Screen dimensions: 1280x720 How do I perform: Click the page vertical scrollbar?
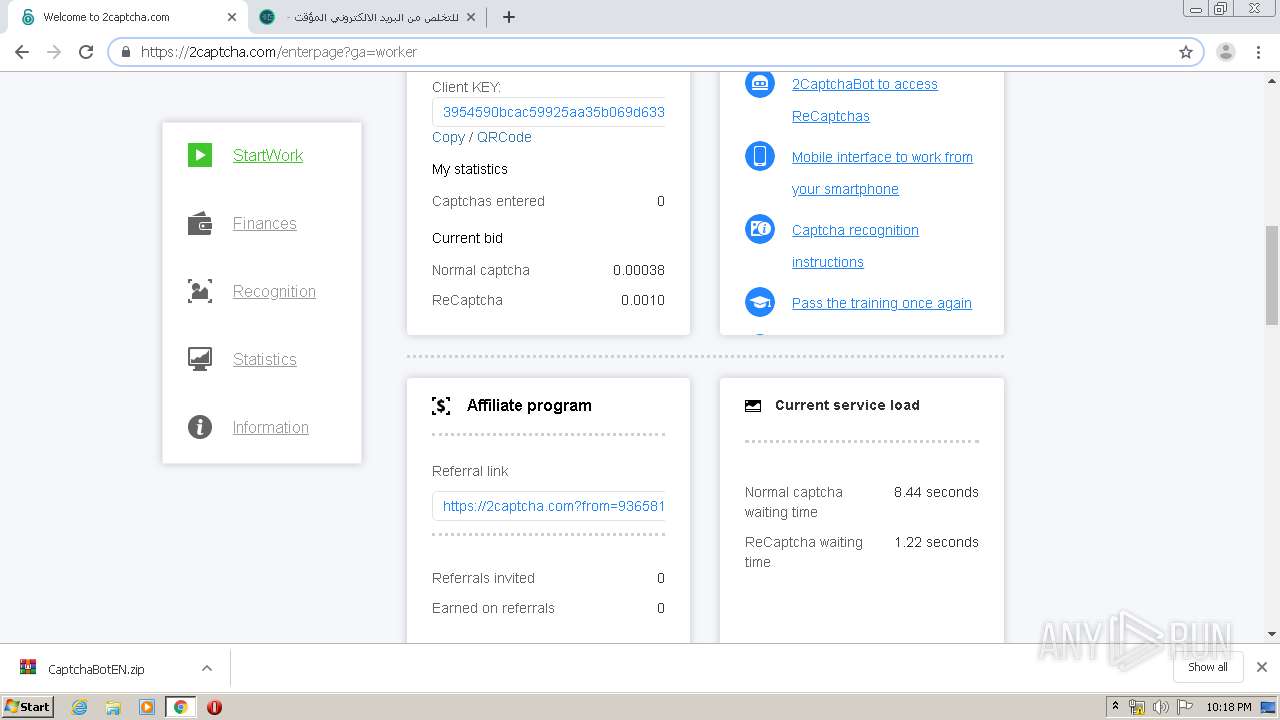click(x=1272, y=276)
